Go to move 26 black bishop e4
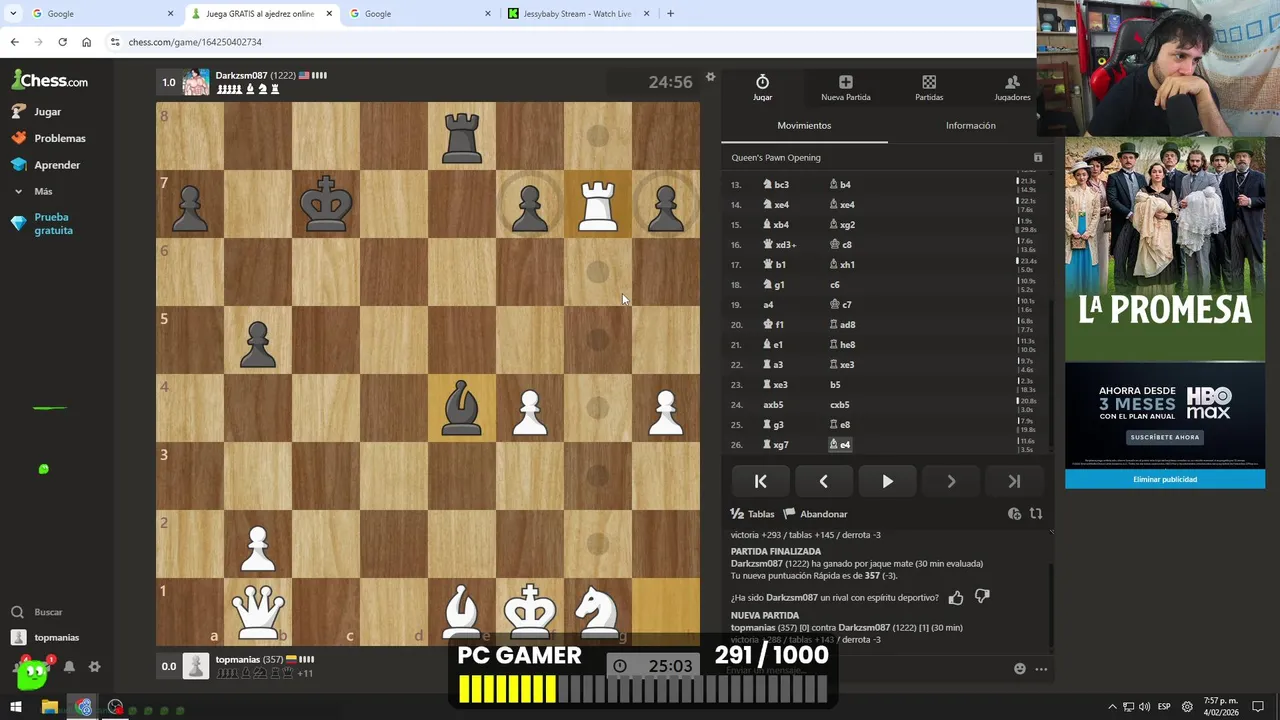This screenshot has width=1280, height=720. 840,445
